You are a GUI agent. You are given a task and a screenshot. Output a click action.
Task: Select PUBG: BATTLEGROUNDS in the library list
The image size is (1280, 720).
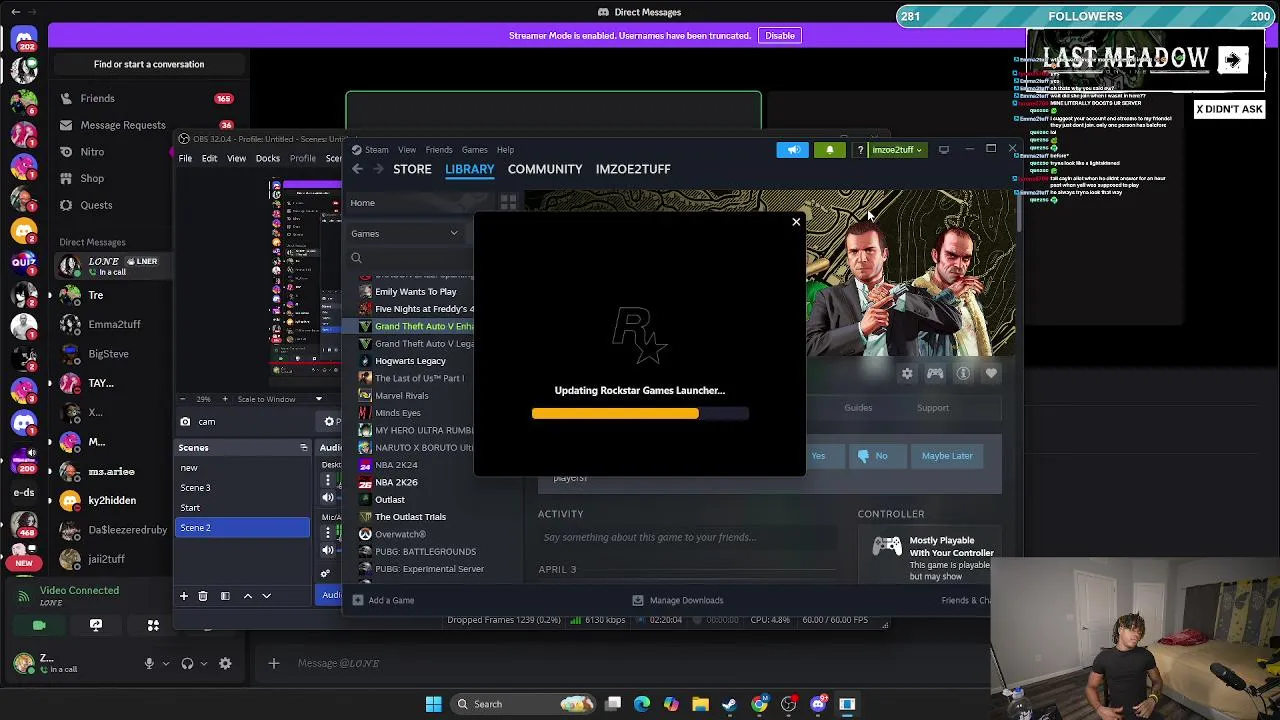coord(425,552)
